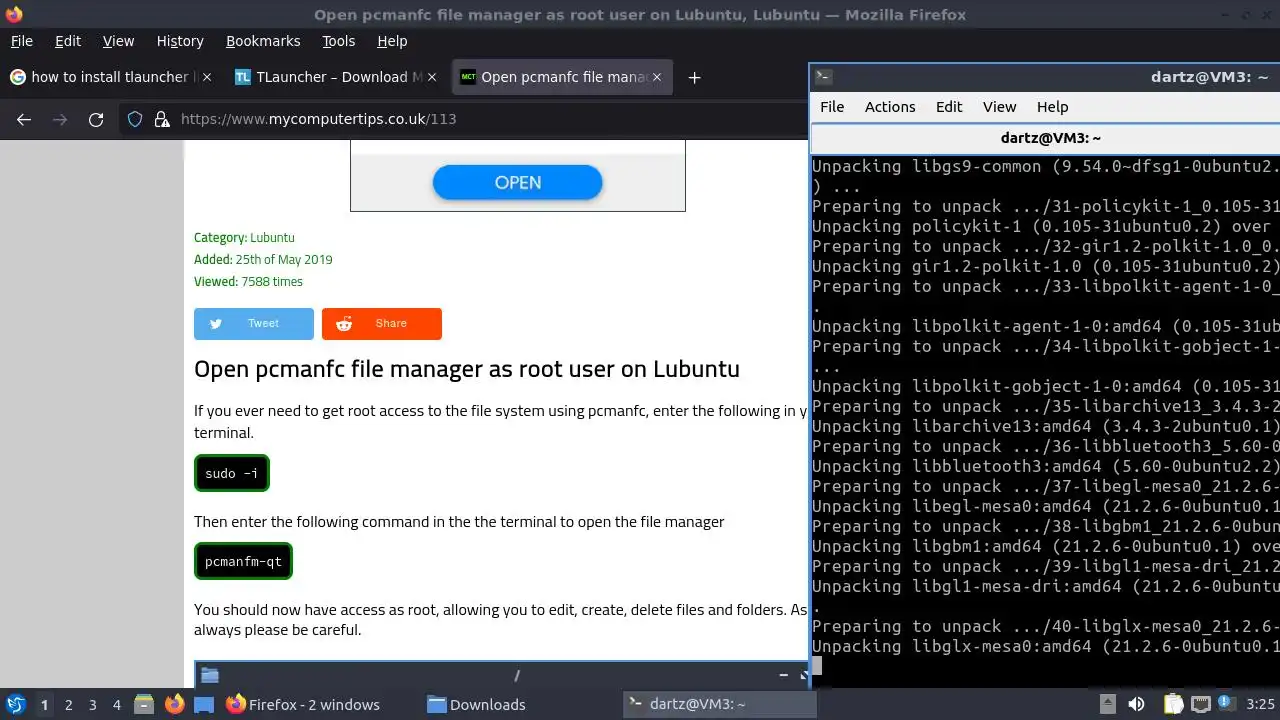Go back to previous page
This screenshot has width=1280, height=720.
click(24, 119)
